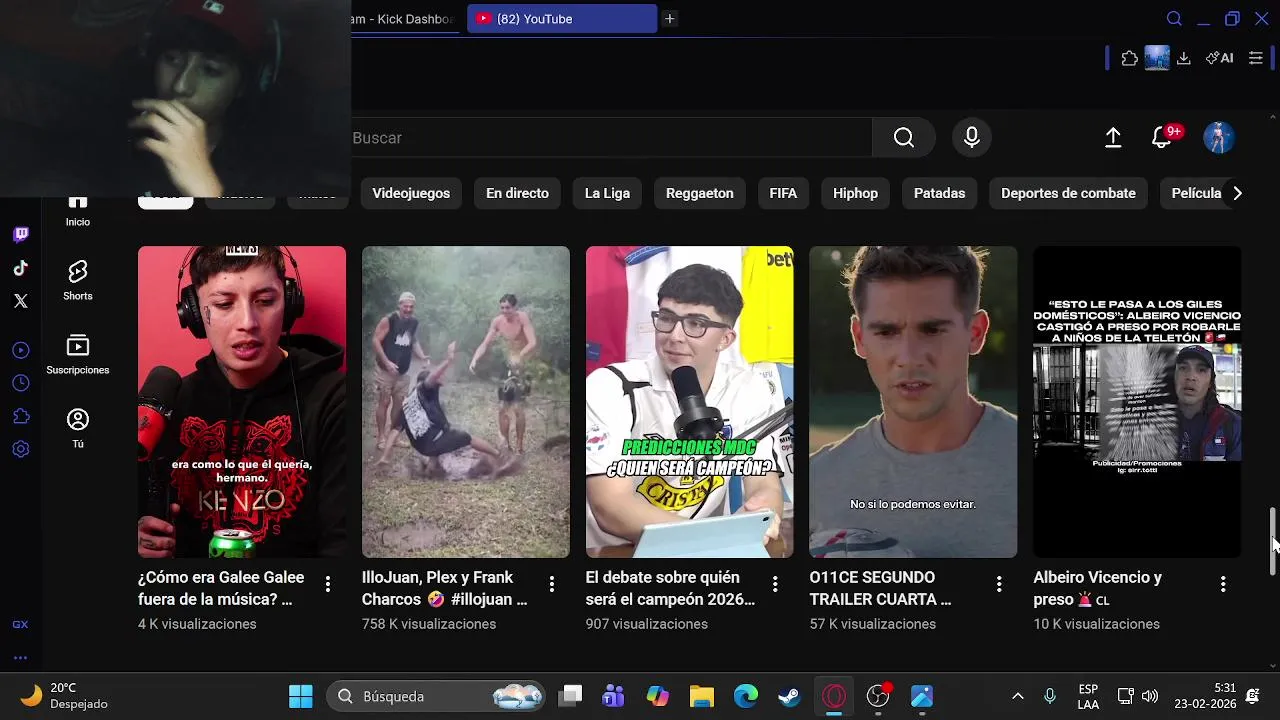Play the Predicciones MDC short thumbnail
This screenshot has width=1280, height=720.
(690, 402)
